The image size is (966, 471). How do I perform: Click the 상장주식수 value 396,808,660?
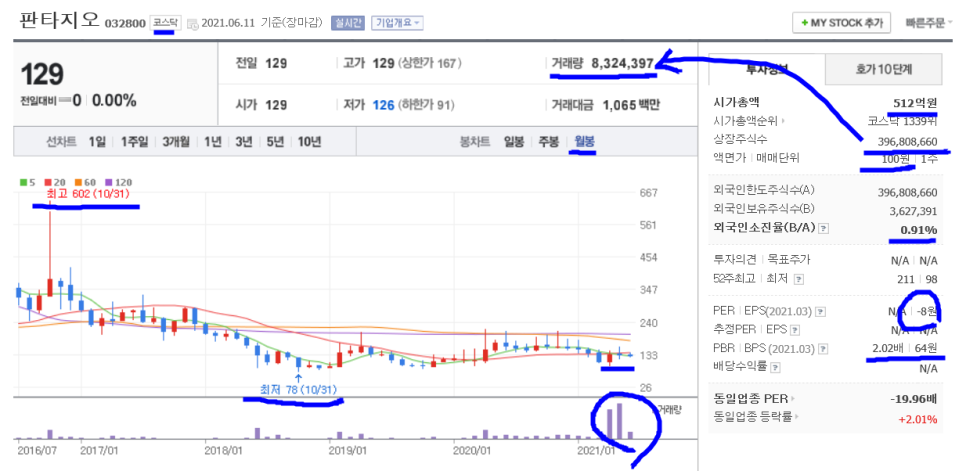(908, 142)
